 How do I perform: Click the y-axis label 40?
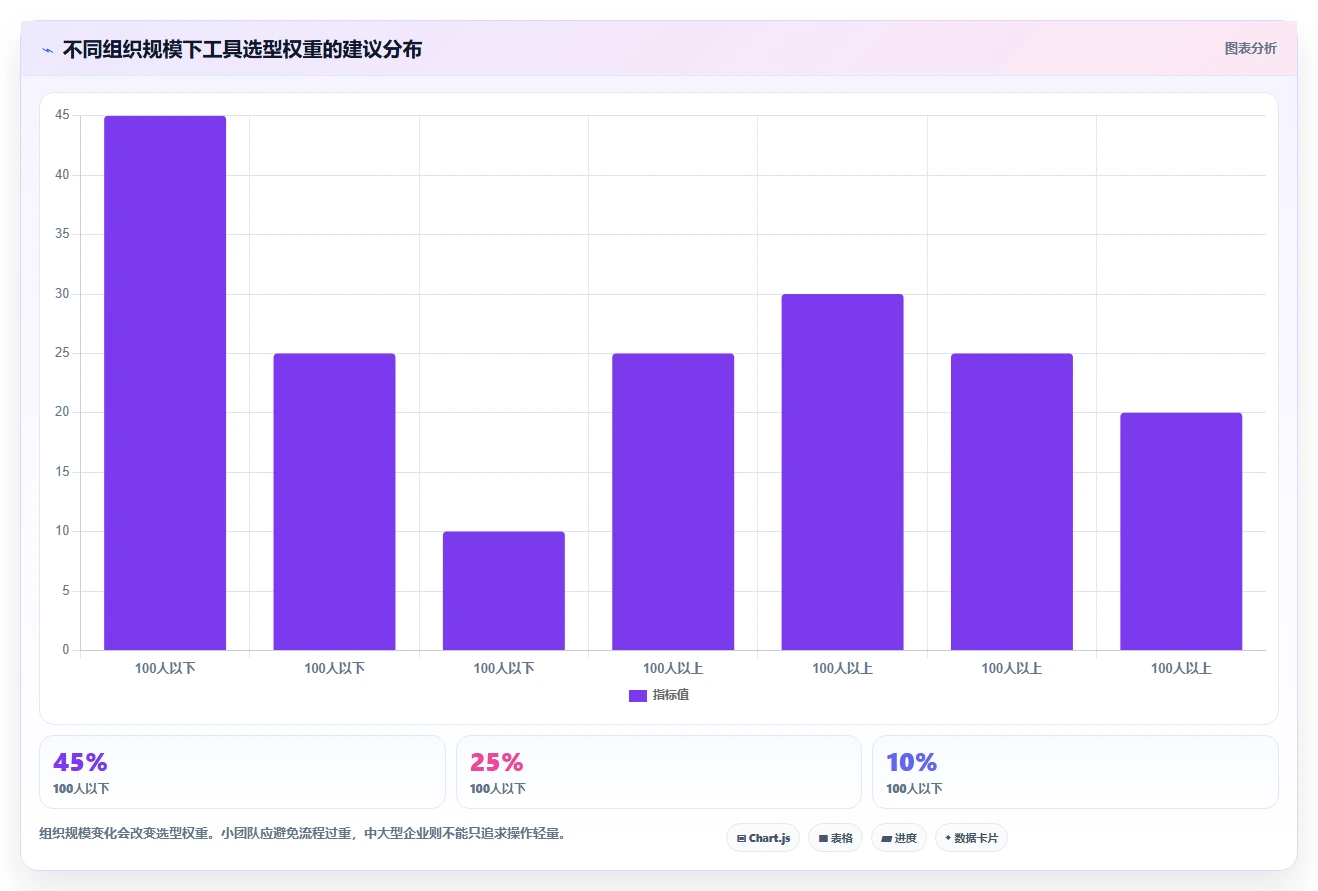point(62,175)
